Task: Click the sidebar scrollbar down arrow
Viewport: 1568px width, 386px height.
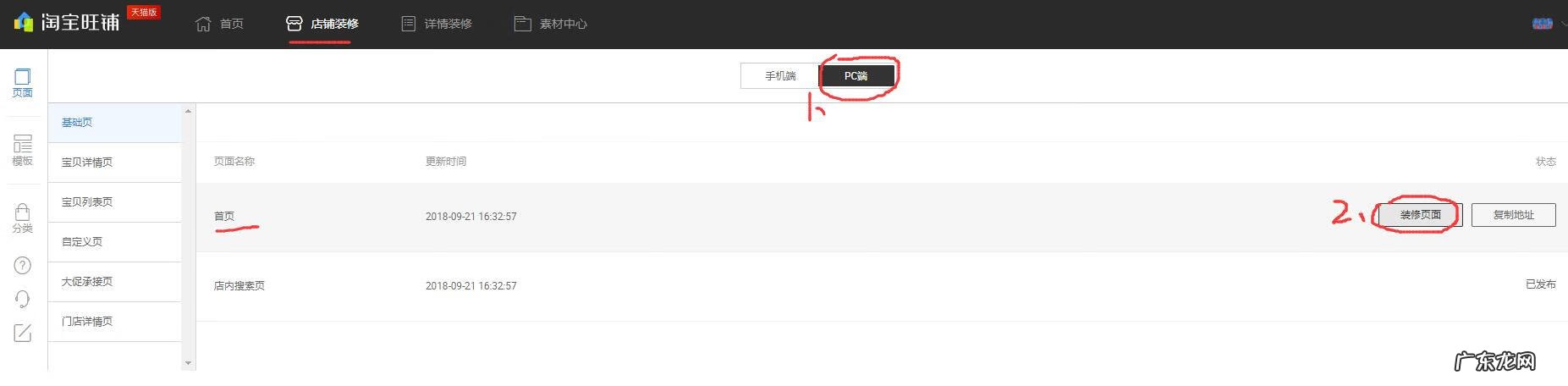Action: [188, 363]
